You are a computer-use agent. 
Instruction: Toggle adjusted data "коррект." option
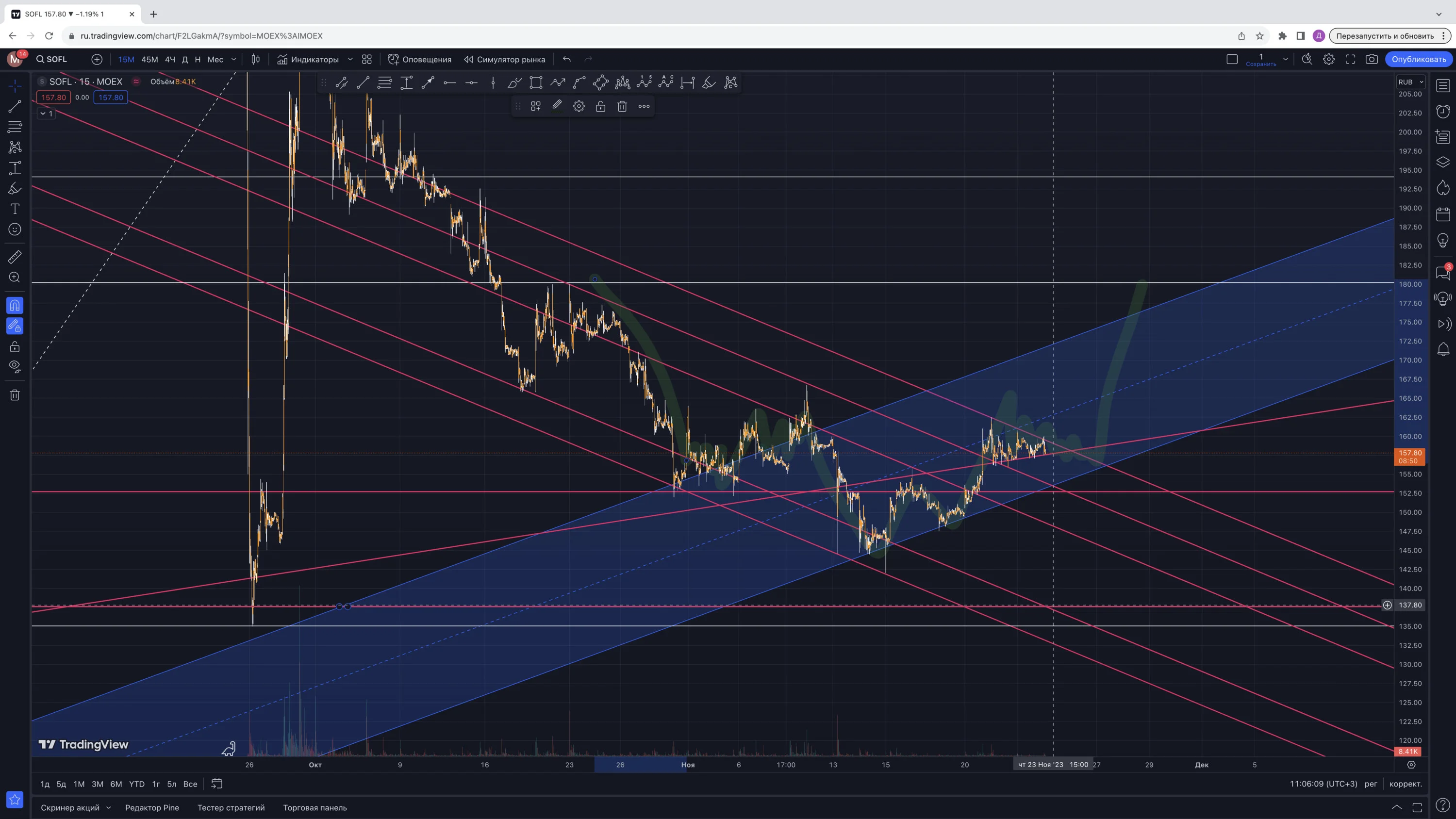click(x=1406, y=784)
